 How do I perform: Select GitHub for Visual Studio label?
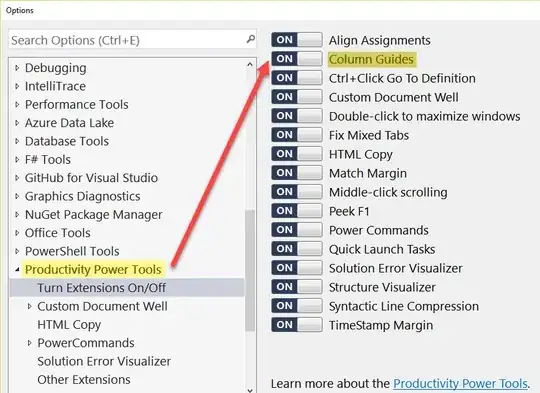point(91,178)
